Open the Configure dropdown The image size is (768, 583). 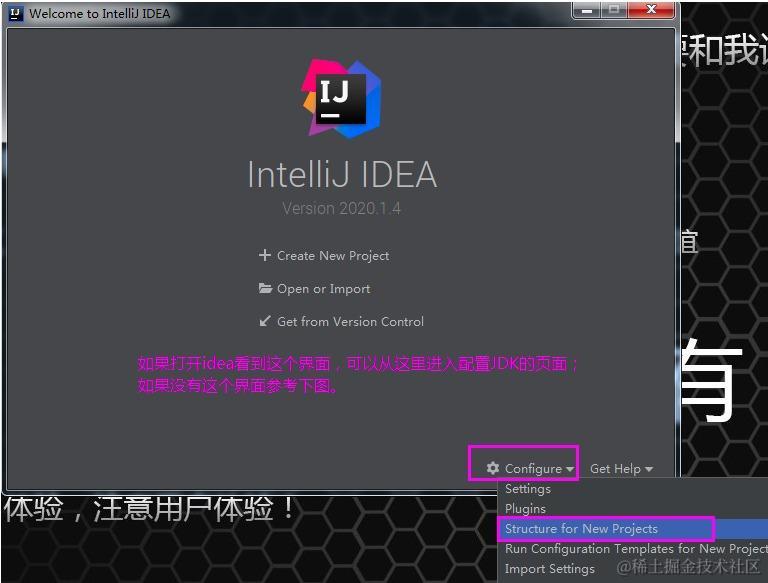(x=530, y=469)
